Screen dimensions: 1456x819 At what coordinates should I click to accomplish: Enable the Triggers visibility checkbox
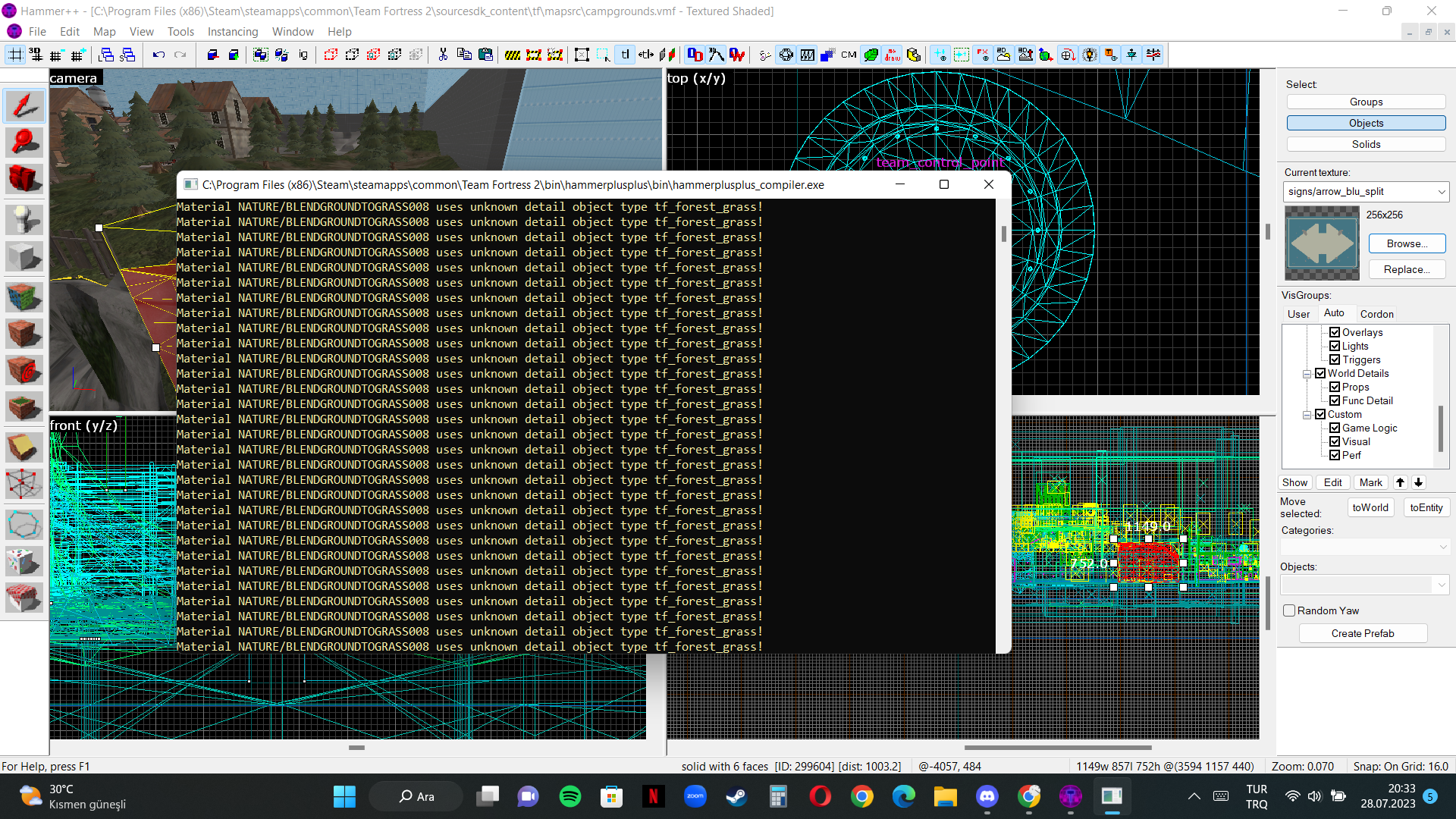click(x=1335, y=359)
